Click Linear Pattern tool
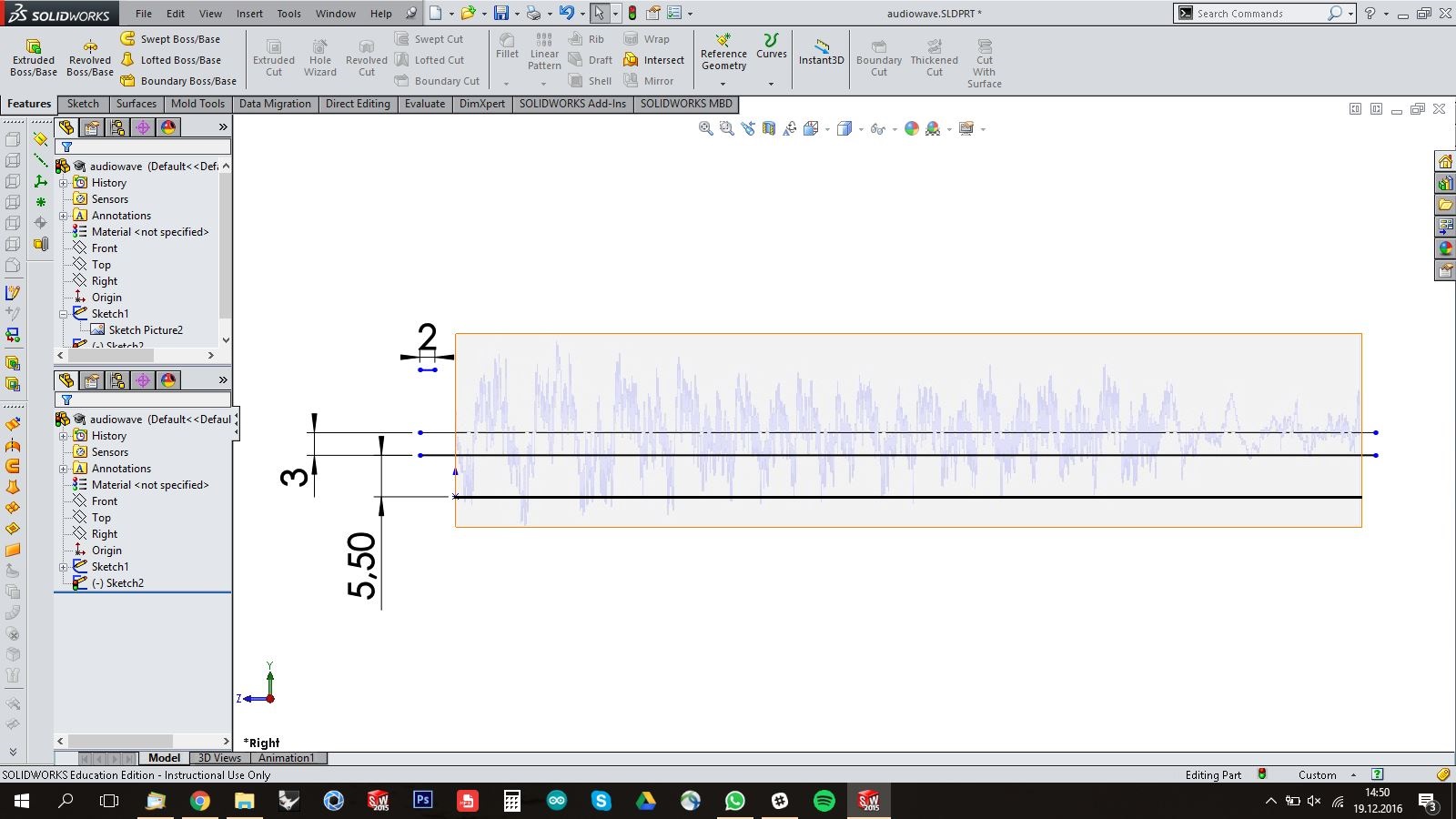The image size is (1456, 819). pos(544,51)
